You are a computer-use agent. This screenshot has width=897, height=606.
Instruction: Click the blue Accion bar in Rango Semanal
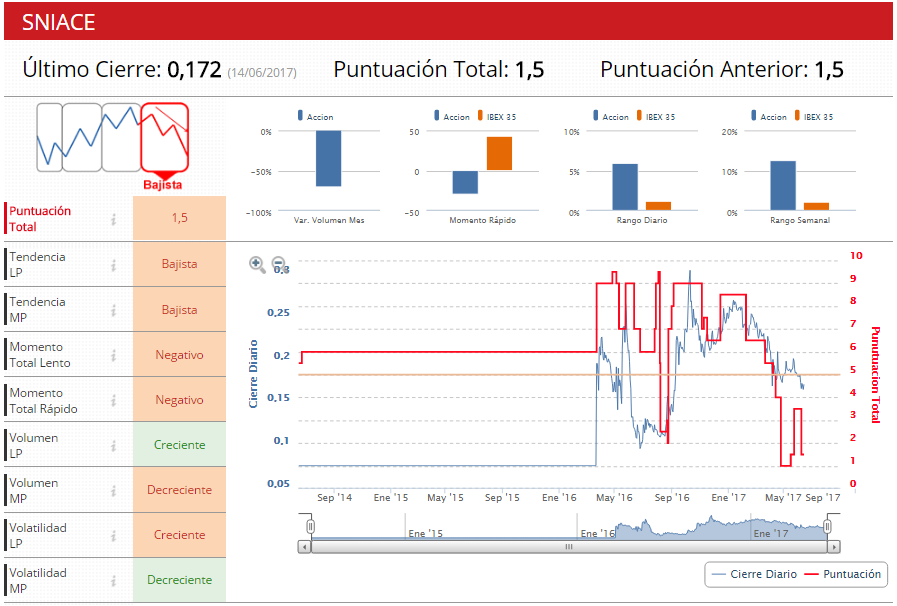click(783, 186)
